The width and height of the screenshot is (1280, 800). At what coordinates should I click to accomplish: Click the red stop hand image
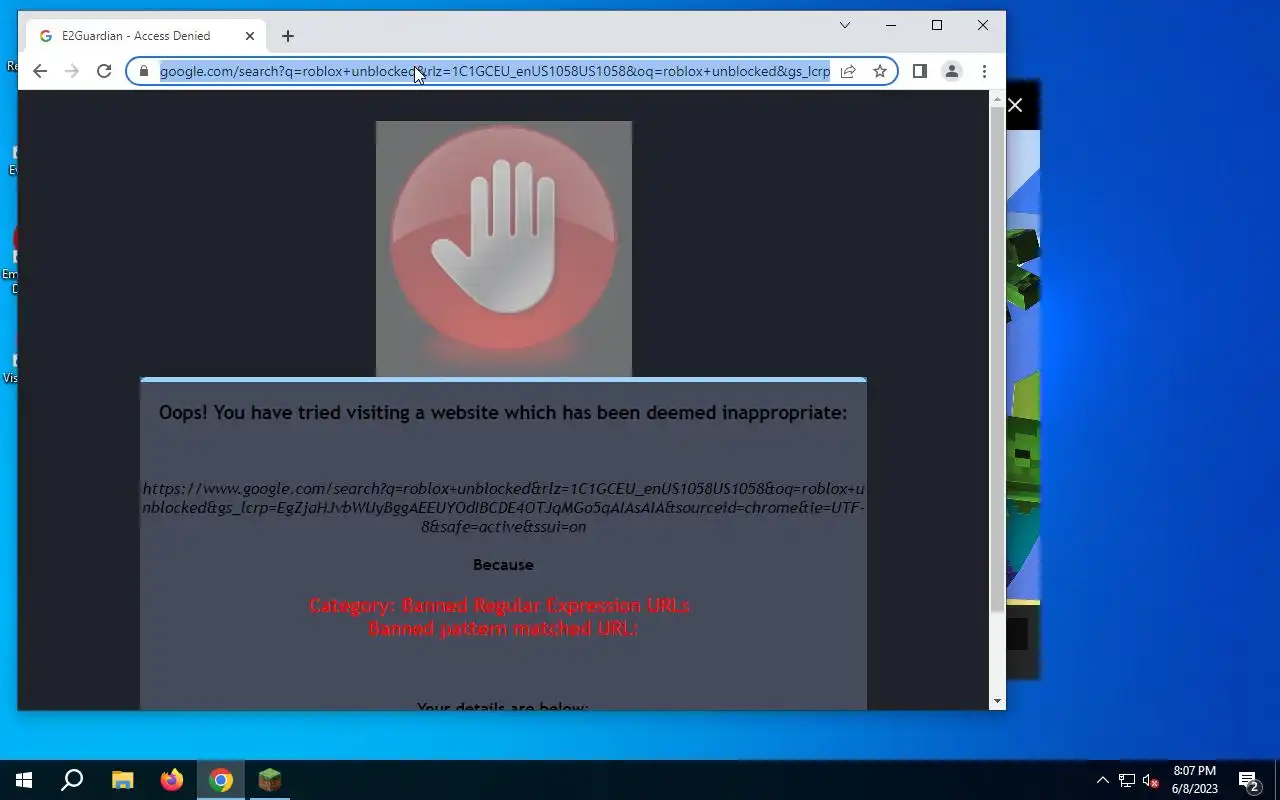503,248
